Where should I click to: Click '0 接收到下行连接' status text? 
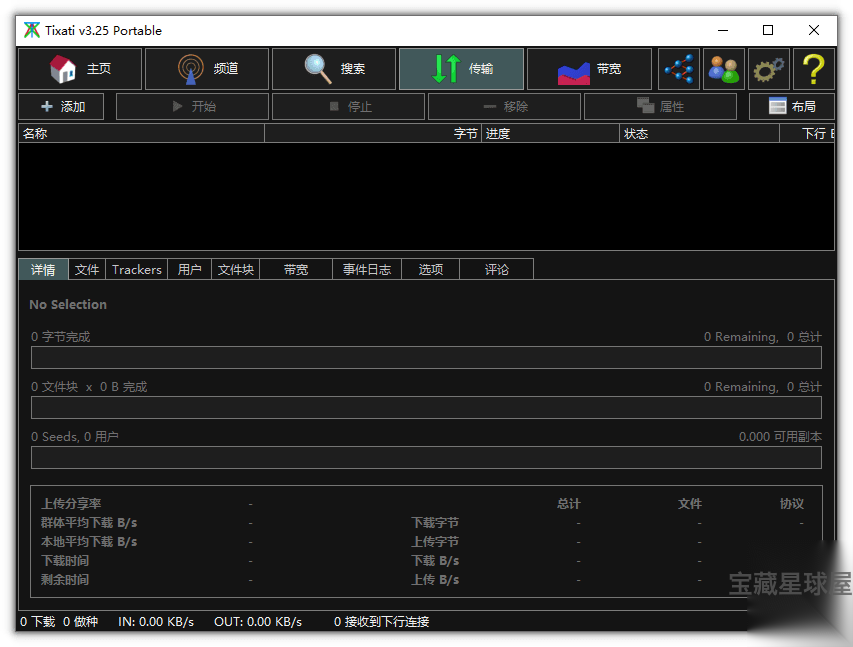tap(381, 621)
